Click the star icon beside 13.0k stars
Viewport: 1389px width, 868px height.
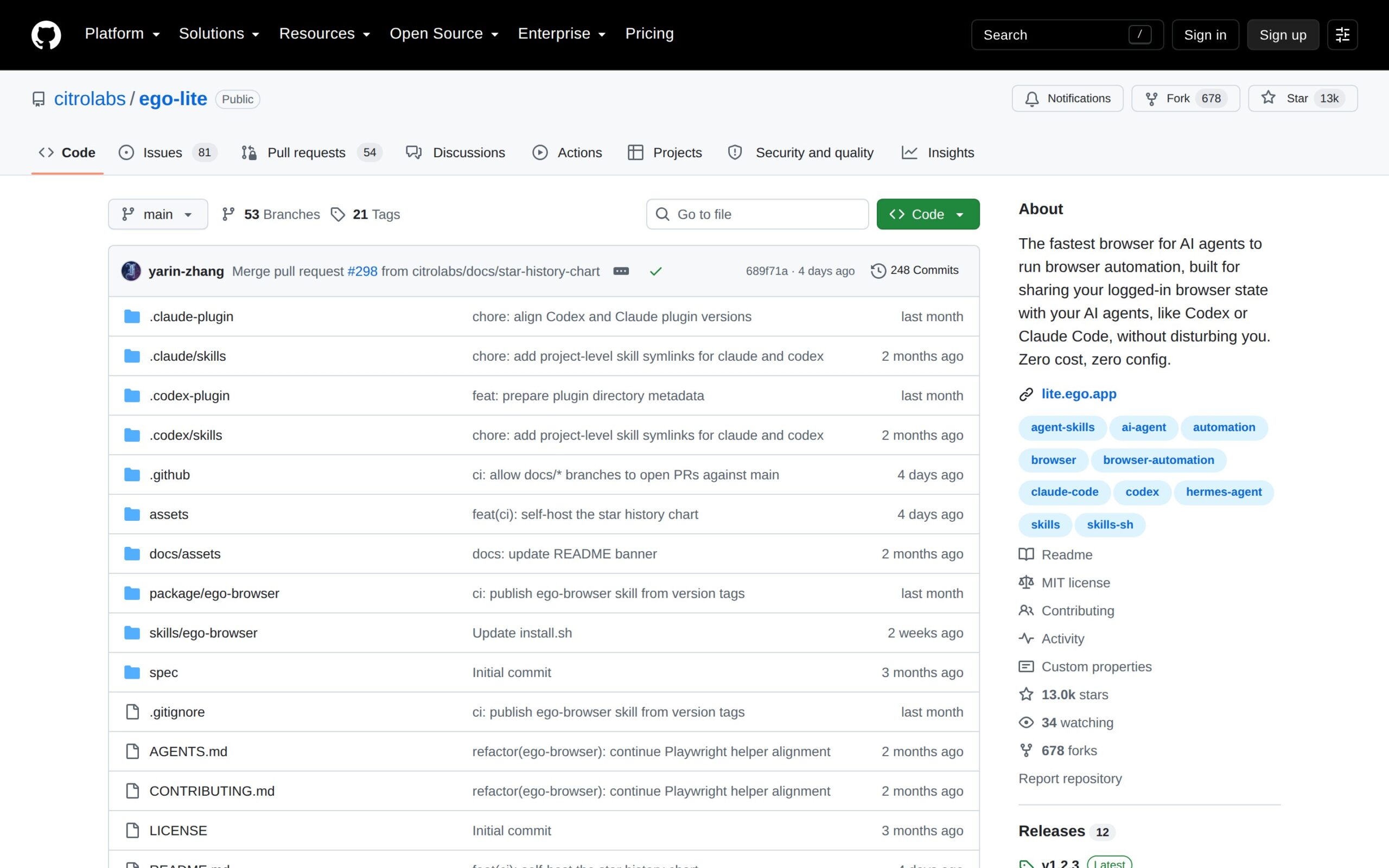pyautogui.click(x=1026, y=694)
